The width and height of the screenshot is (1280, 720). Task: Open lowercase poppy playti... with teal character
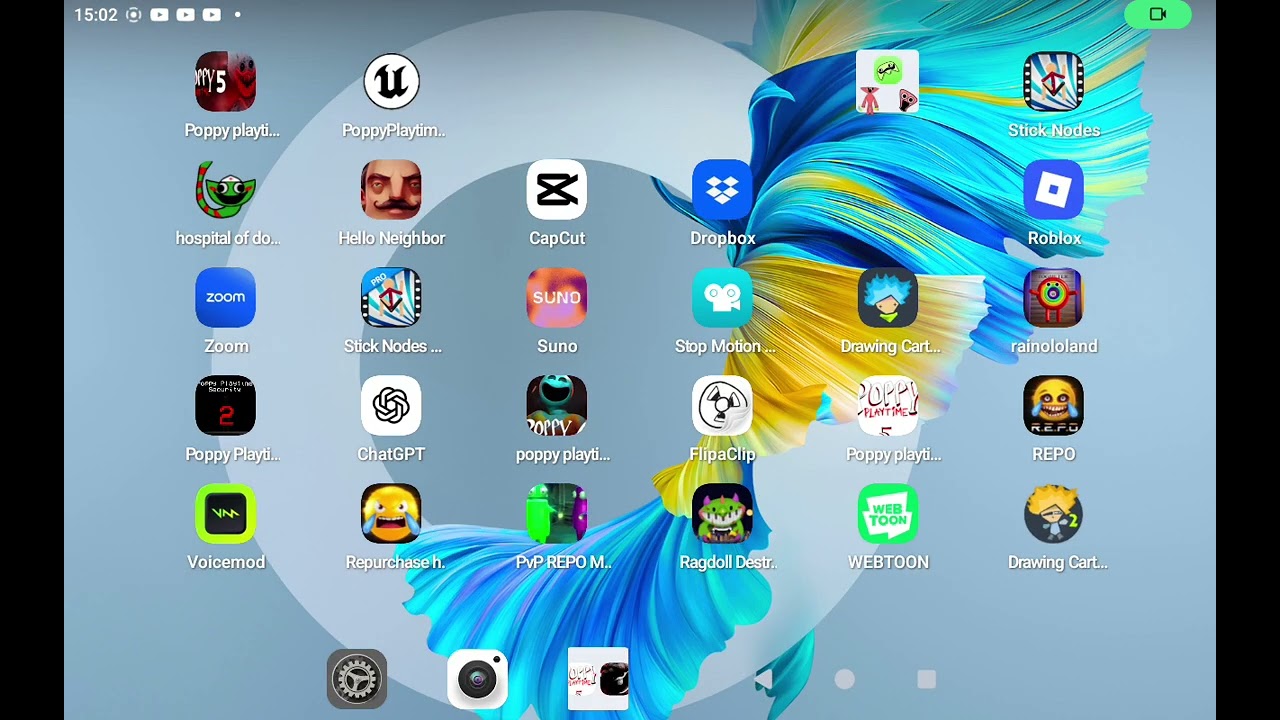click(557, 406)
